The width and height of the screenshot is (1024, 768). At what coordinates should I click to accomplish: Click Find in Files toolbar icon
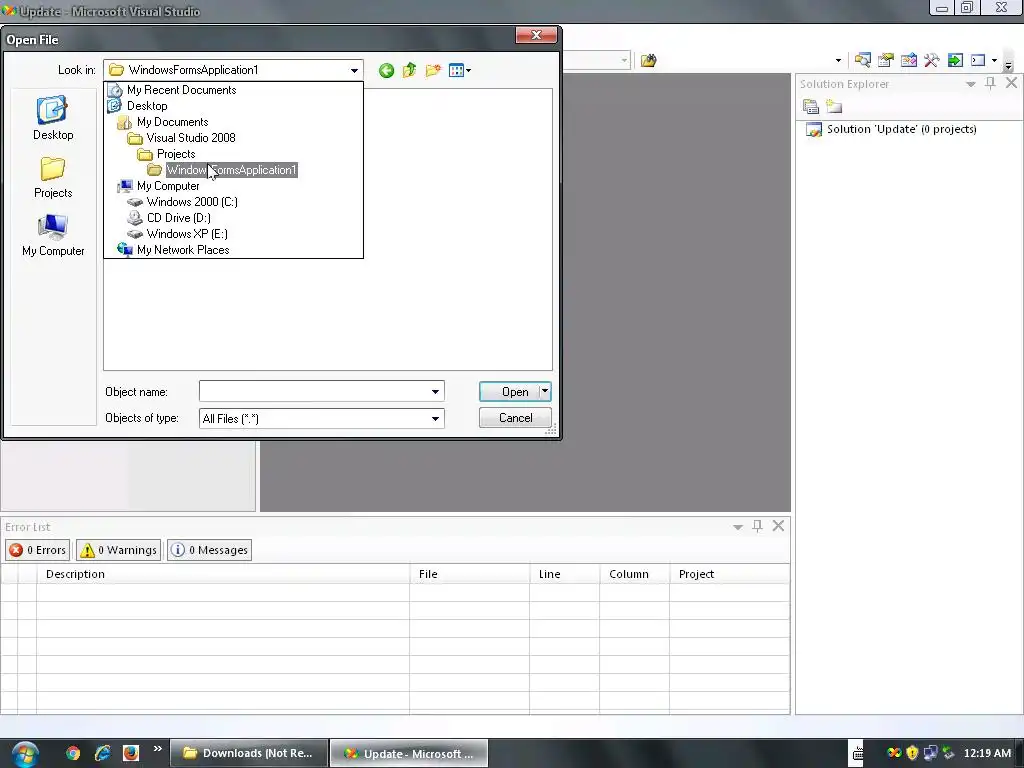click(x=648, y=61)
